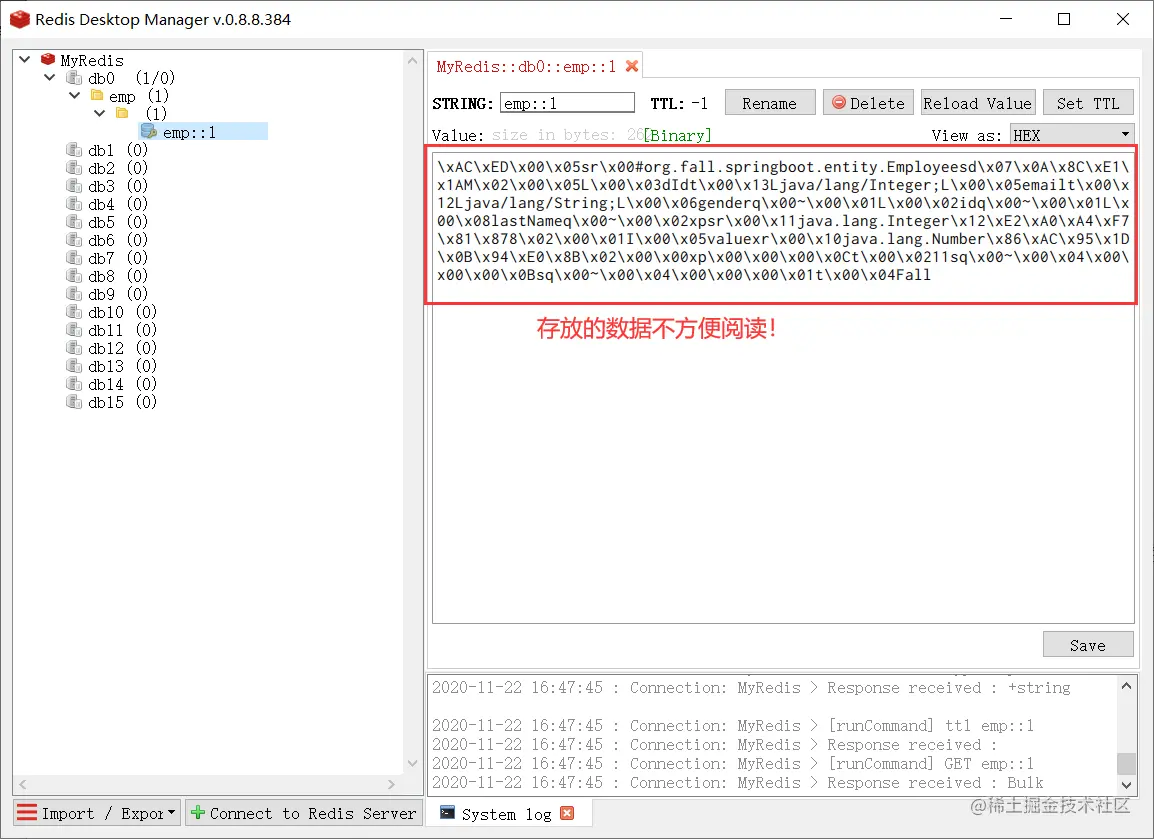Click the Redis Desktop Manager title icon
The height and width of the screenshot is (839, 1154).
(x=19, y=19)
